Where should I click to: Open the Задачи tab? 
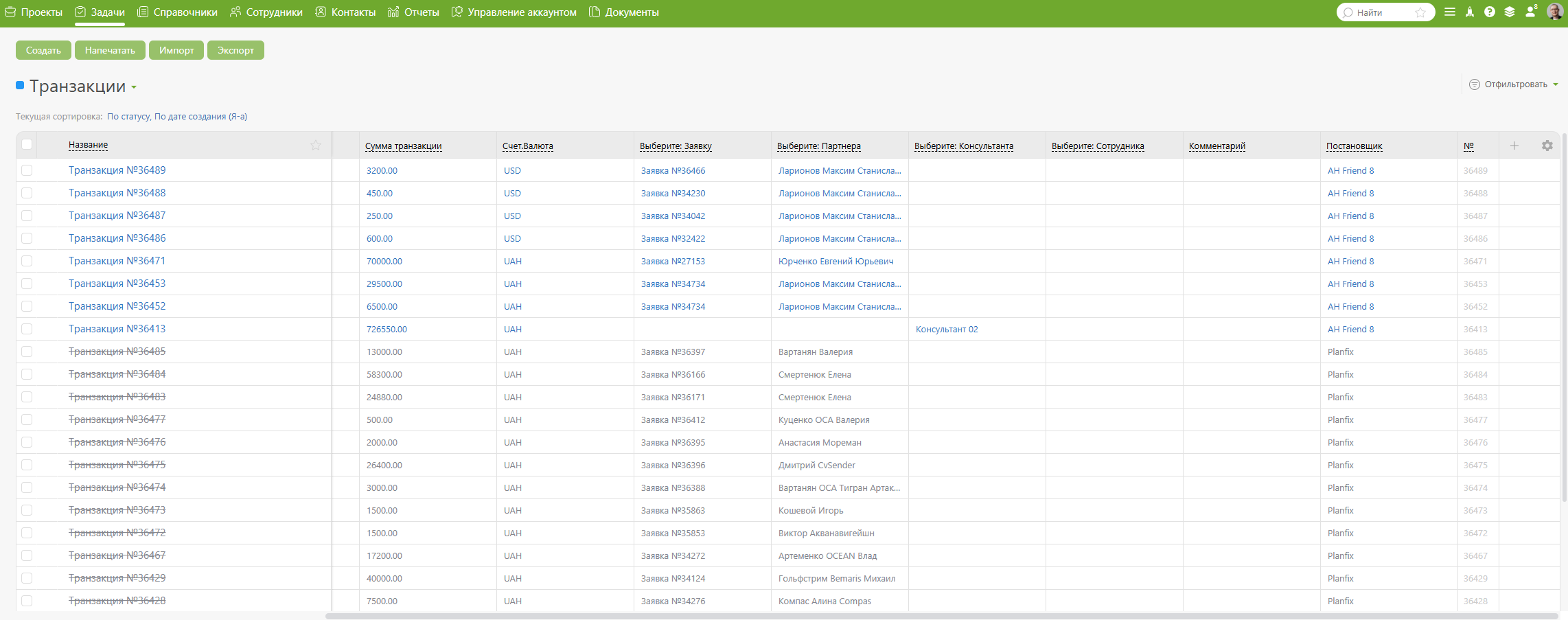point(100,12)
